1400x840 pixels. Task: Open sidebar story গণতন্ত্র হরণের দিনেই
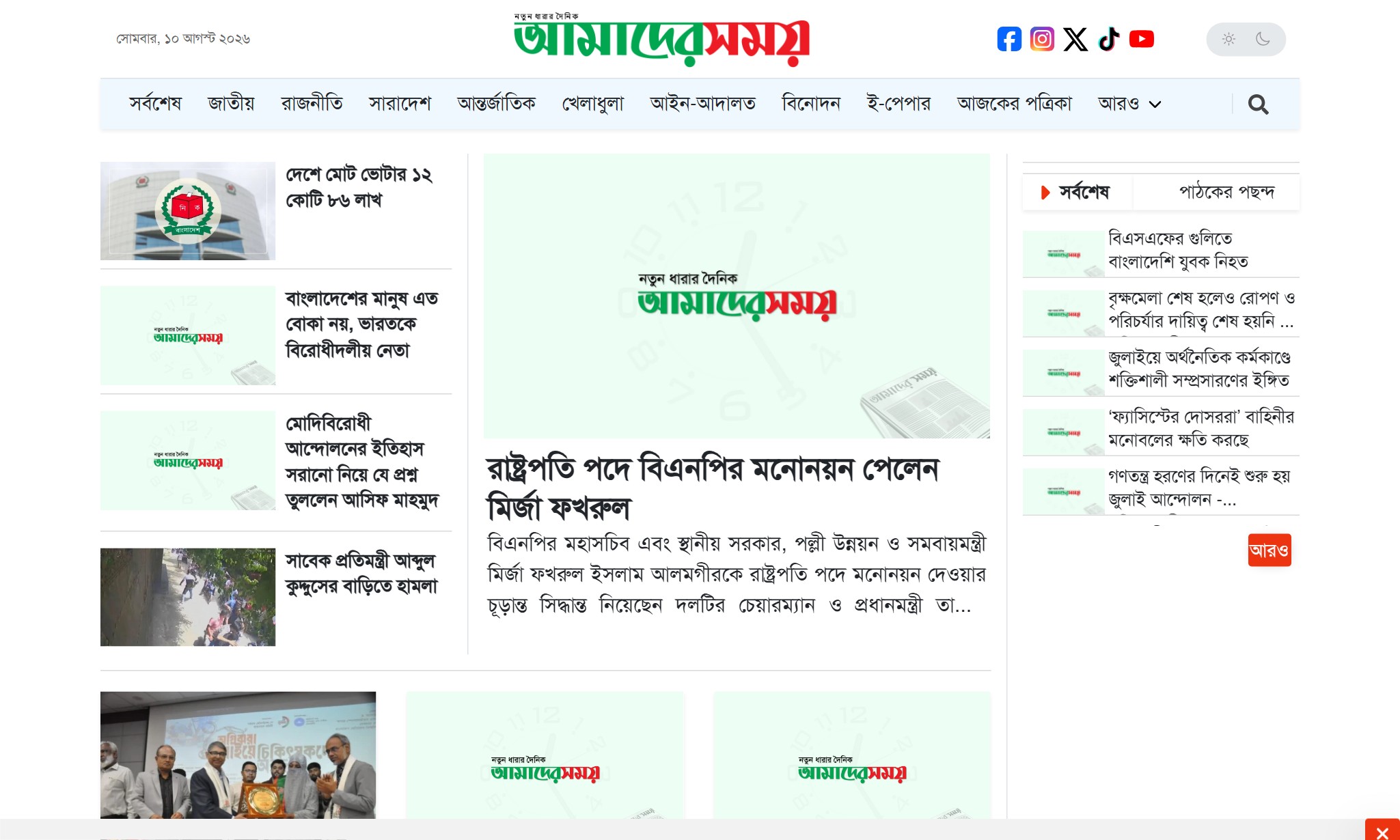(1199, 488)
